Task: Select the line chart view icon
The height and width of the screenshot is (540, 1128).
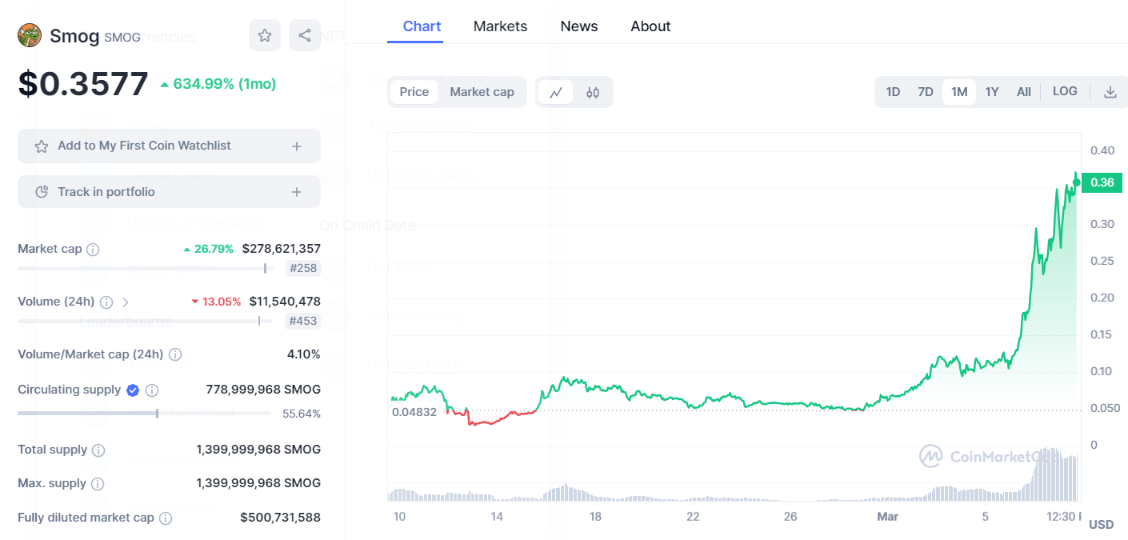Action: (x=556, y=92)
